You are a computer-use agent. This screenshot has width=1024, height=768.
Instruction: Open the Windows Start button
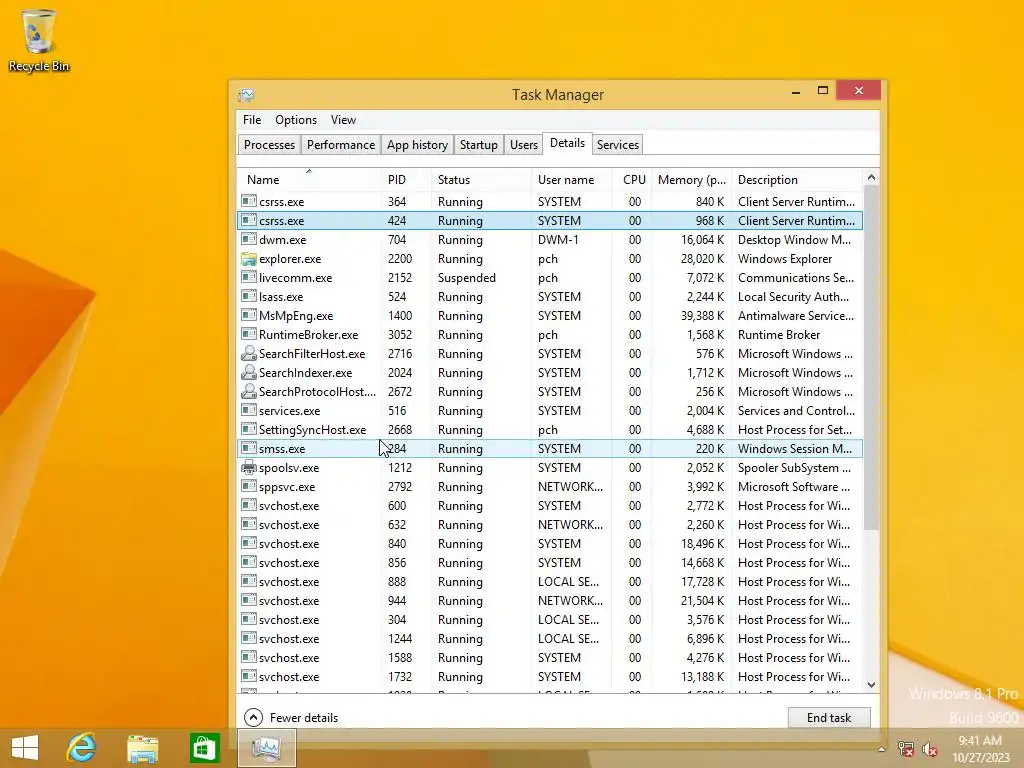[x=25, y=748]
